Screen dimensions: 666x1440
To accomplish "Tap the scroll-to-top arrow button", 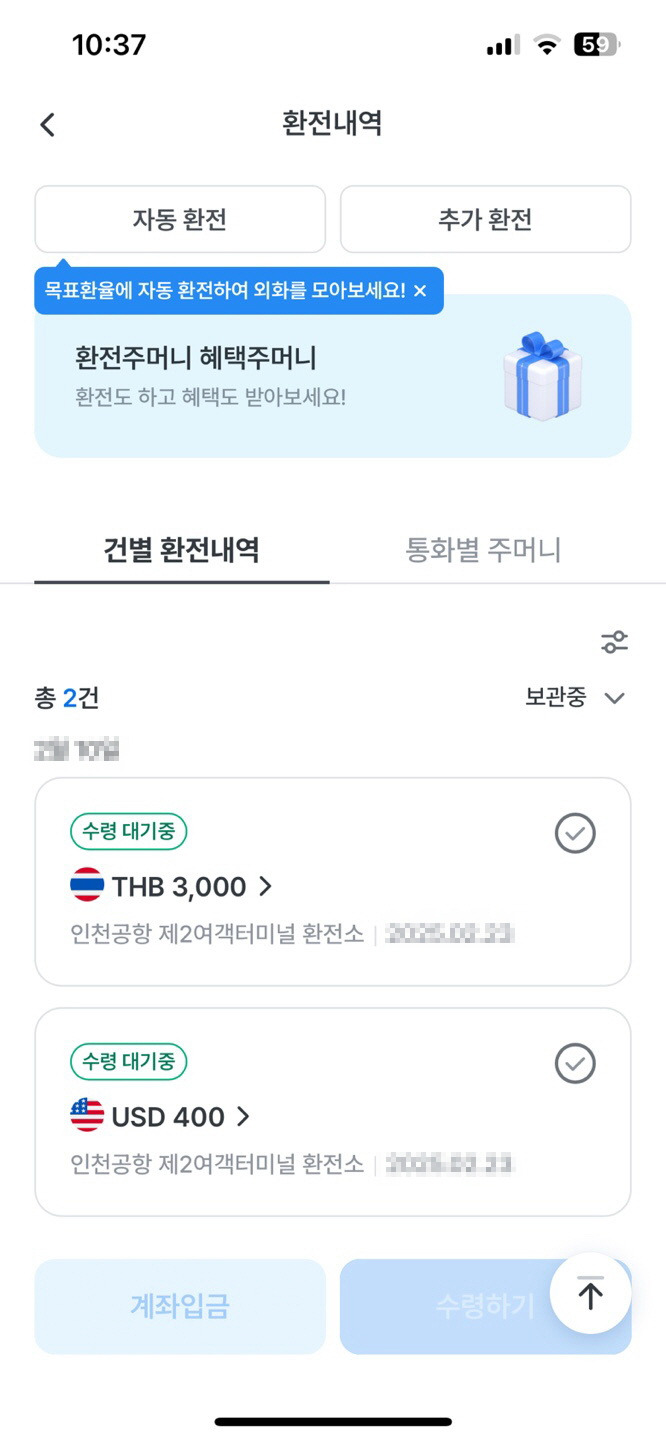I will coord(590,1293).
